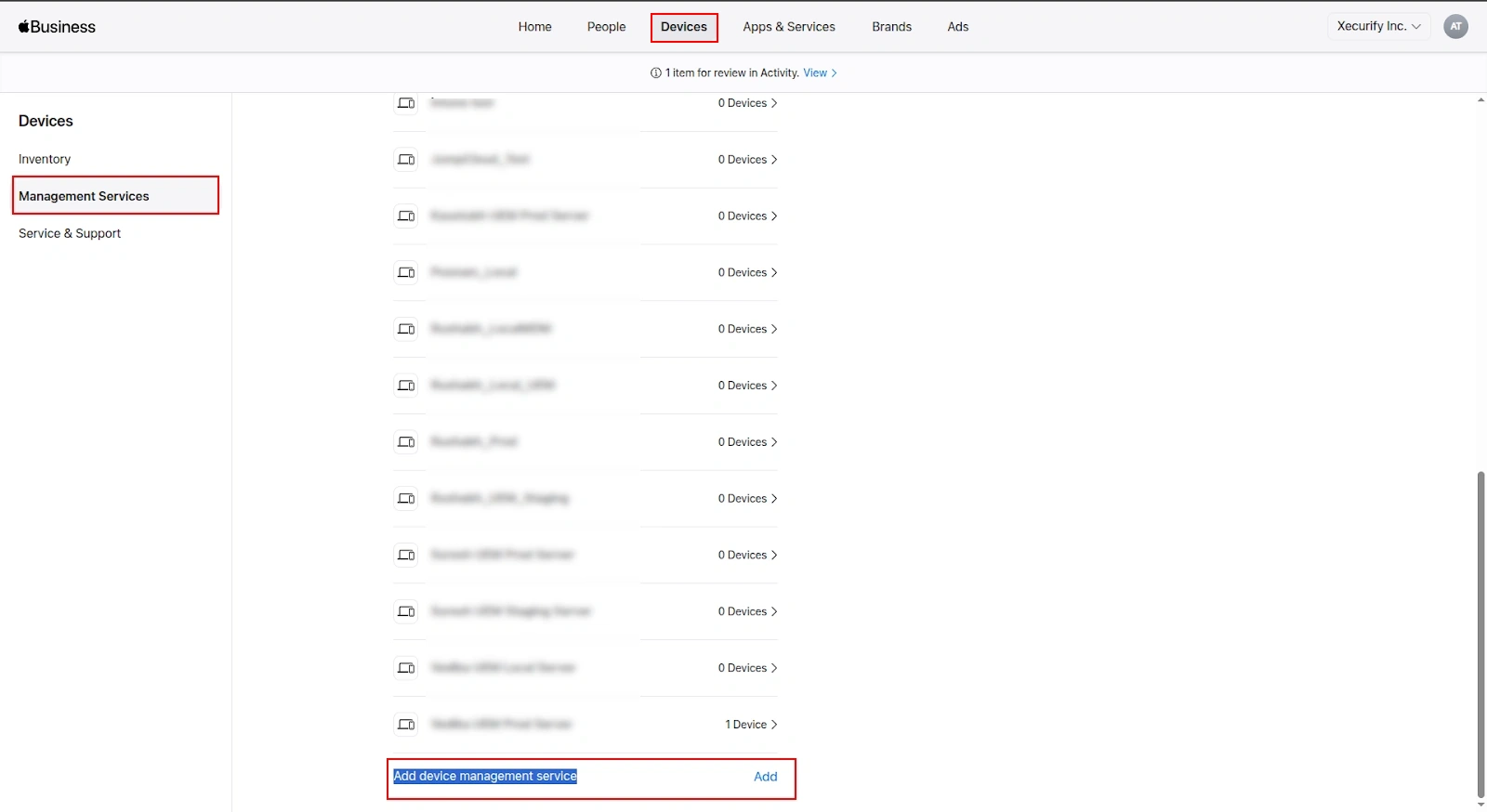Click the scrollbar up arrow
The image size is (1487, 812).
[1480, 99]
